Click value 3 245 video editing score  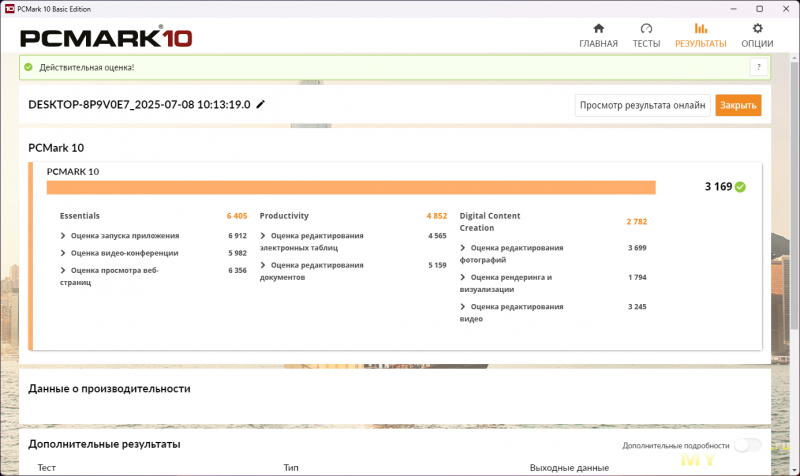coord(637,307)
